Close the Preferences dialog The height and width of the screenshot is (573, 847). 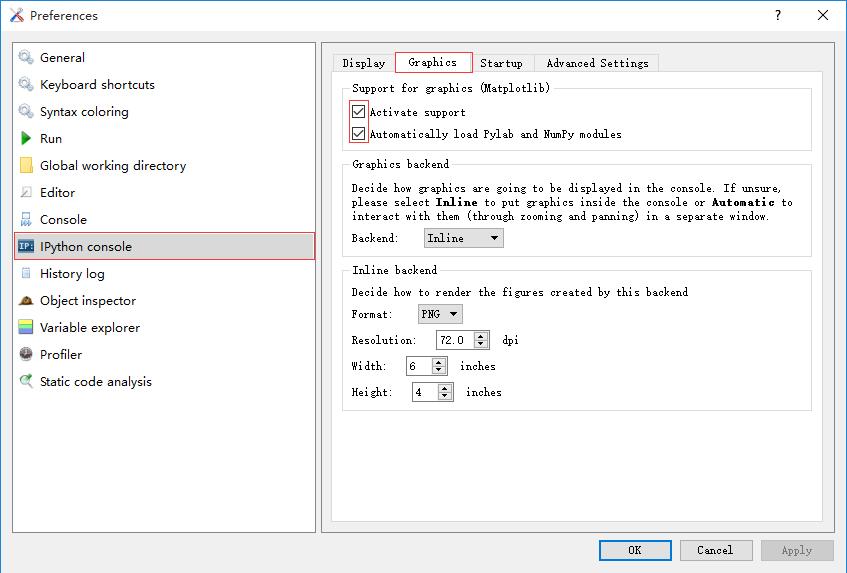pyautogui.click(x=823, y=15)
